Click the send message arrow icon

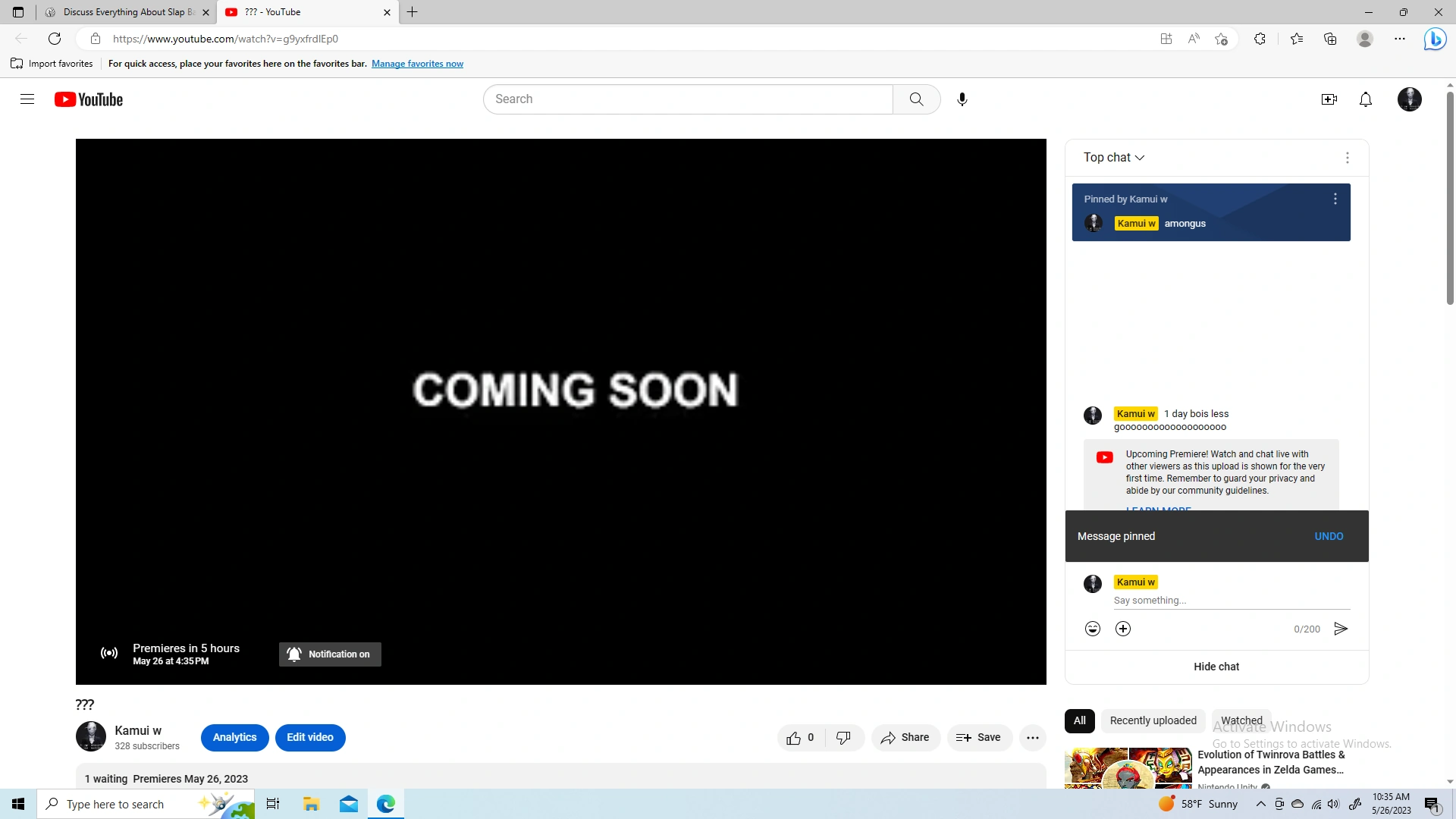[1341, 629]
